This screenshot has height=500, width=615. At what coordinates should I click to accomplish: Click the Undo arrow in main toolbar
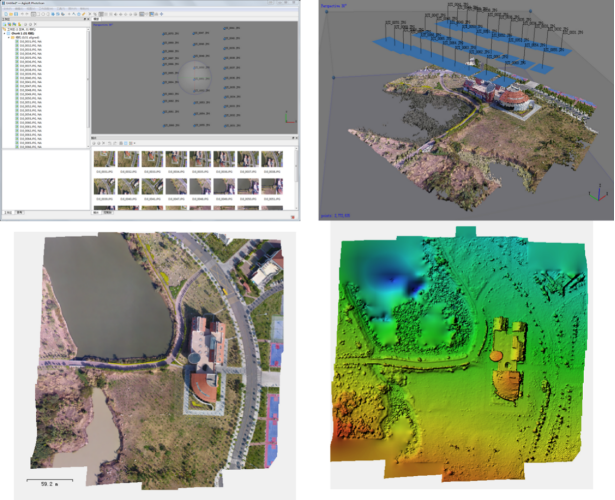(22, 14)
